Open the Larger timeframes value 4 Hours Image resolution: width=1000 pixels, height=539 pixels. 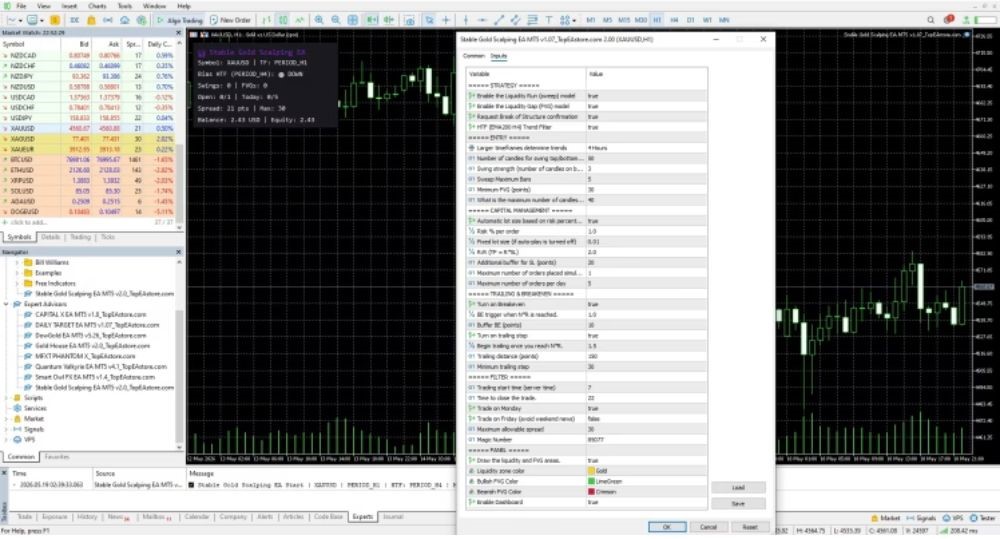point(646,148)
